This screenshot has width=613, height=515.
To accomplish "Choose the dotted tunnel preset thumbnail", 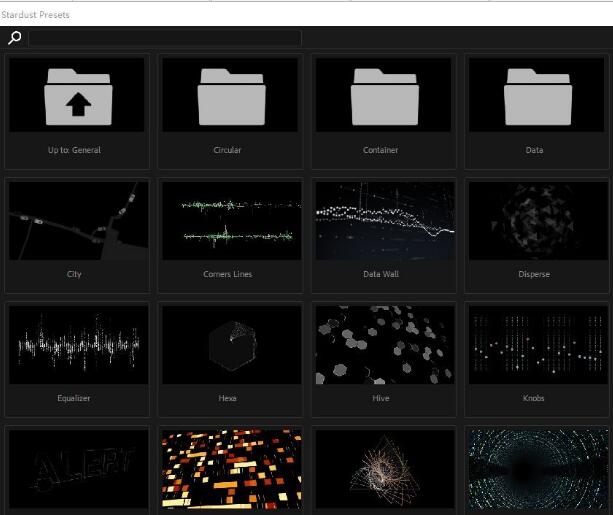I will (538, 469).
